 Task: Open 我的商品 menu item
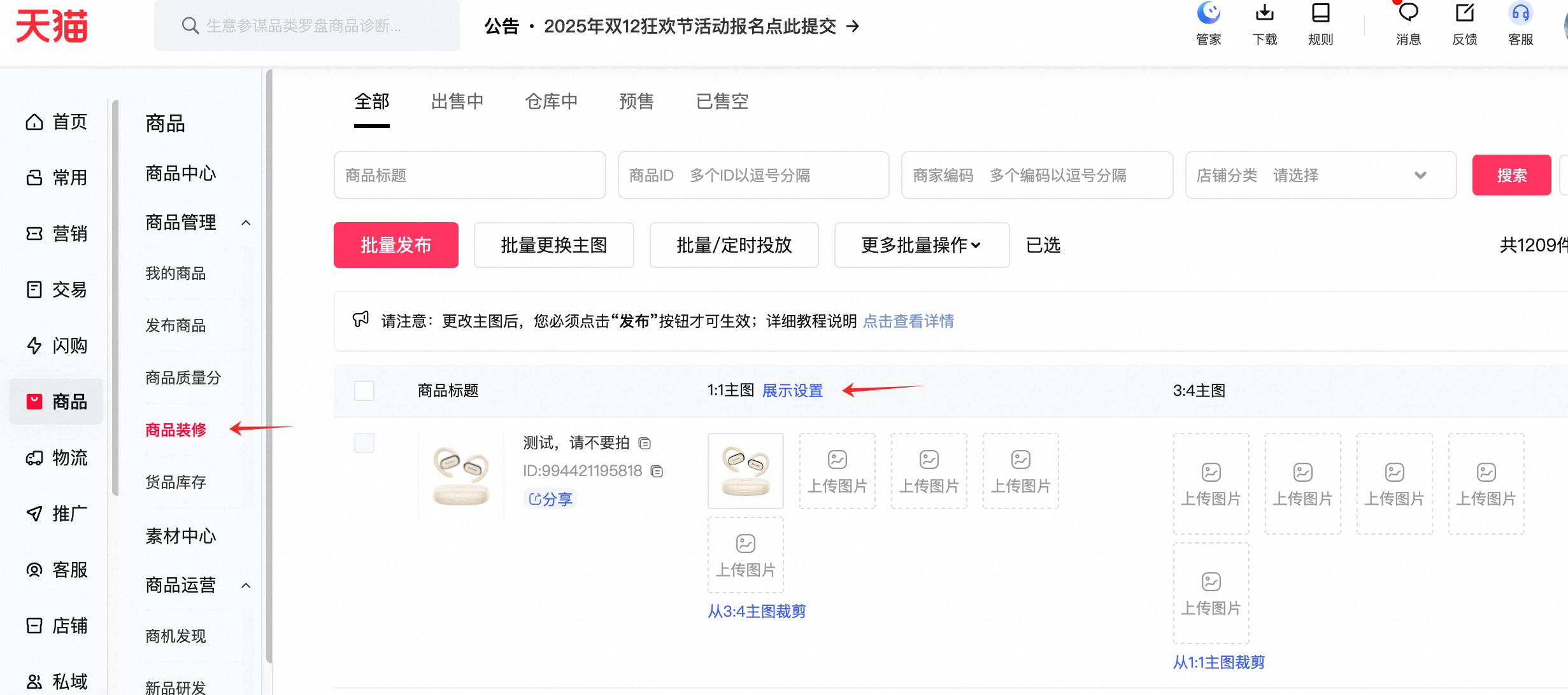[176, 274]
